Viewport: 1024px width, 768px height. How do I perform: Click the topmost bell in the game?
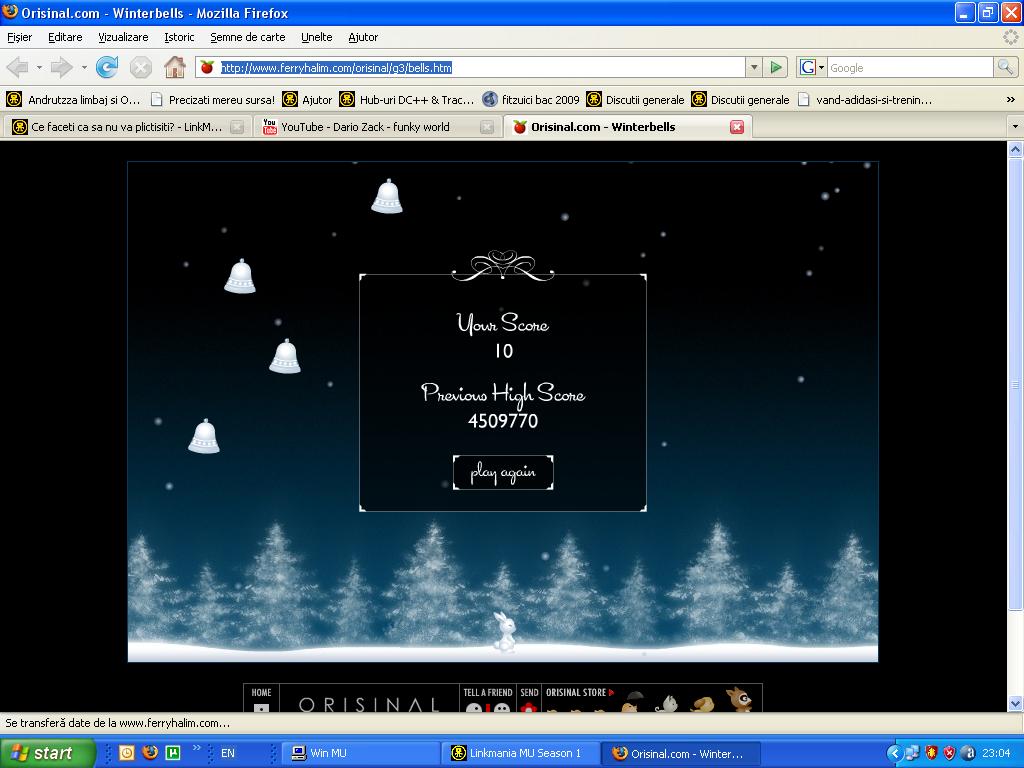pyautogui.click(x=387, y=196)
